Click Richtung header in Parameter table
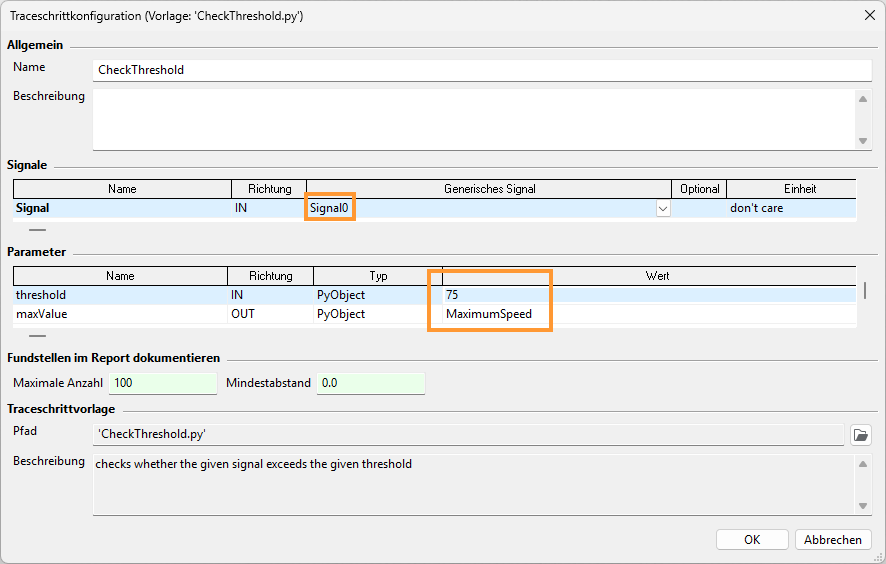The width and height of the screenshot is (886, 564). click(x=271, y=276)
